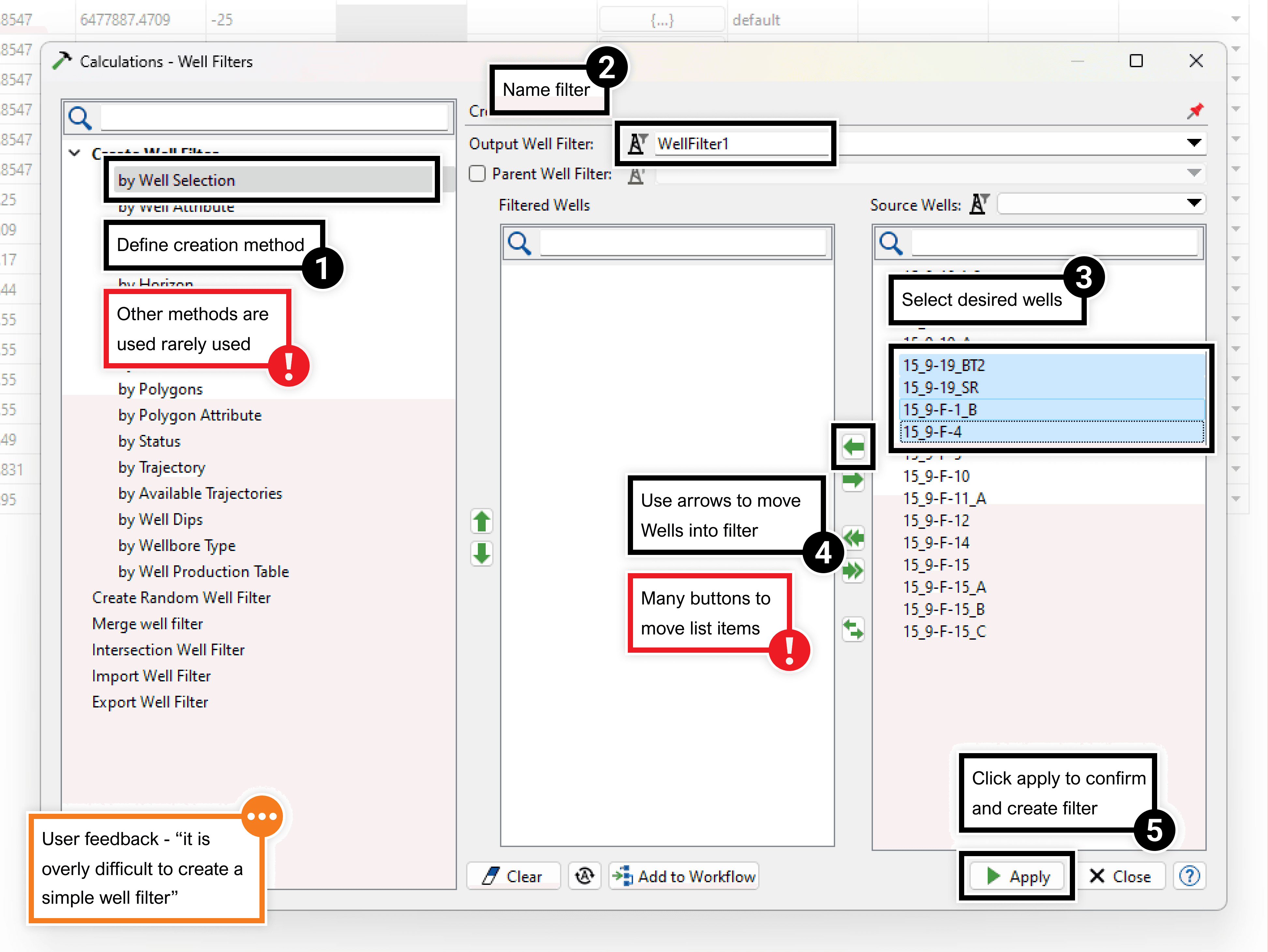Click the double right arrows remove-all button
The width and height of the screenshot is (1268, 952).
[853, 571]
